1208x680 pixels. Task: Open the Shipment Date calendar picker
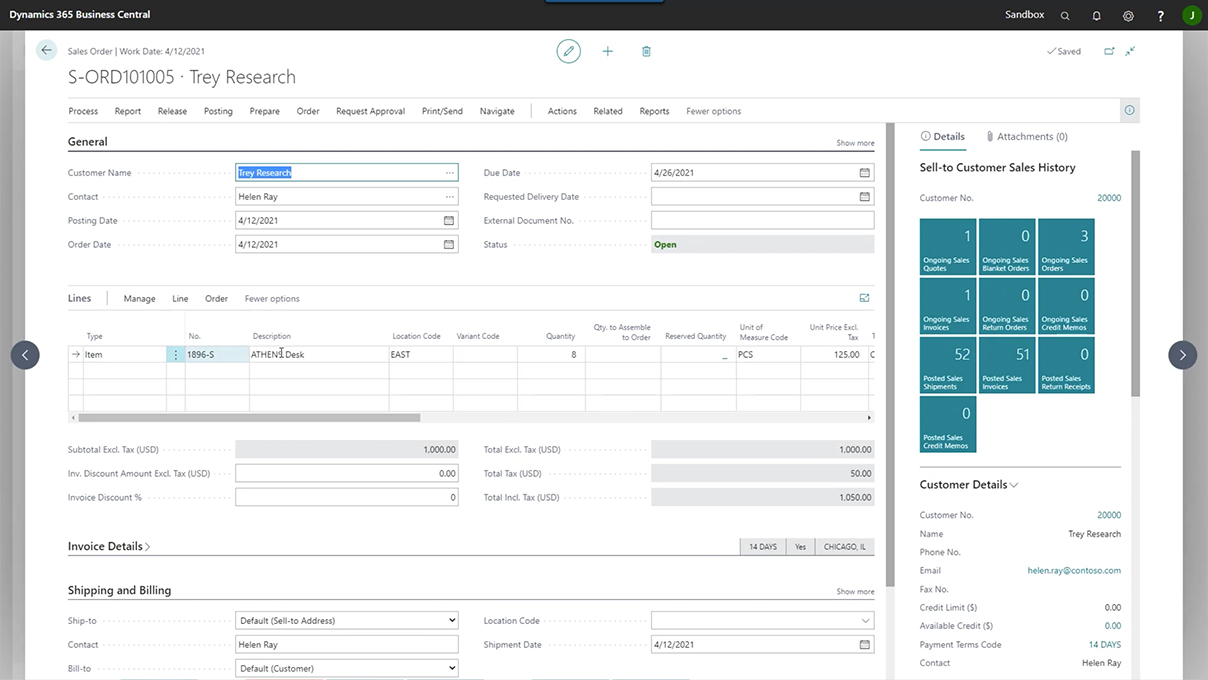(864, 645)
